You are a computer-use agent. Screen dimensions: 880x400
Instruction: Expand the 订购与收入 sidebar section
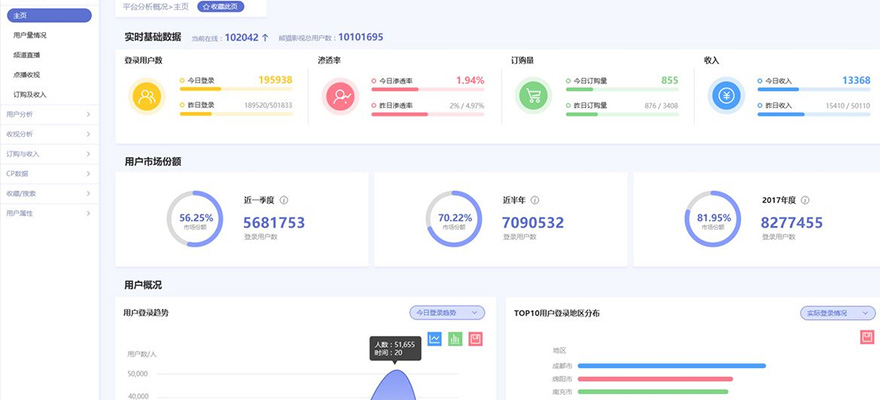49,154
